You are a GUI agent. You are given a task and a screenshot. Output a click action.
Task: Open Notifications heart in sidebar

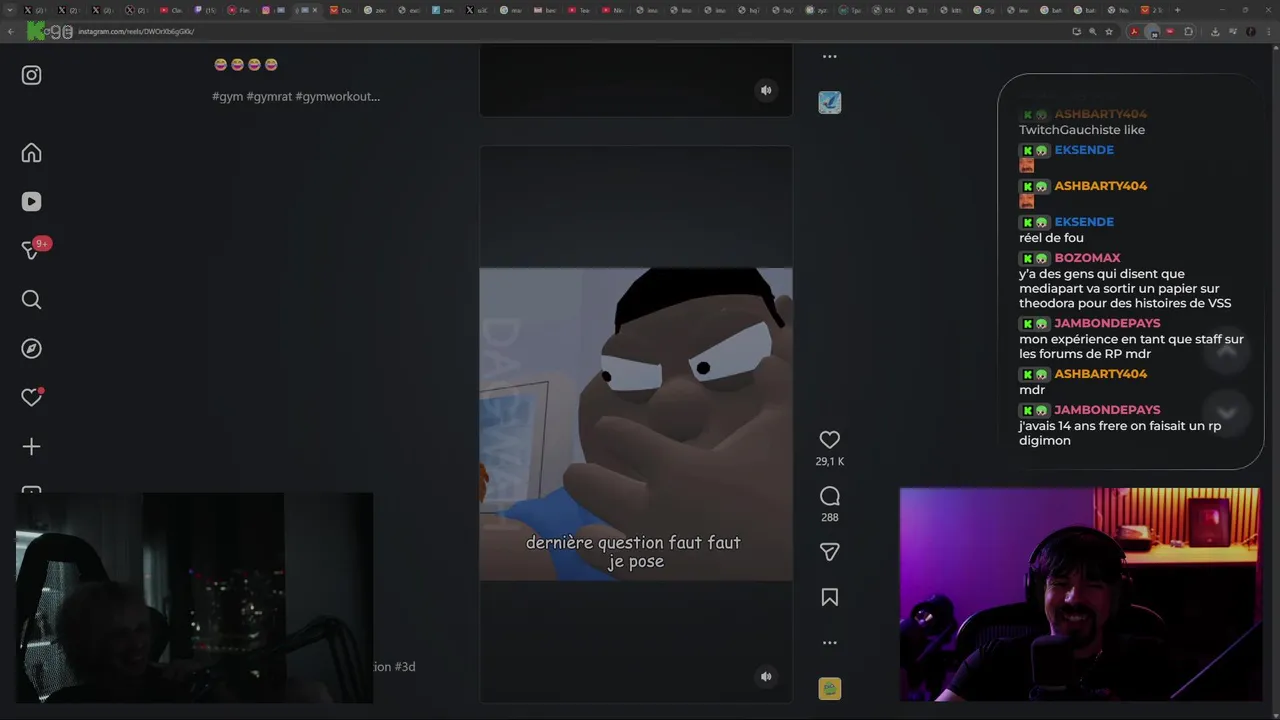[31, 398]
